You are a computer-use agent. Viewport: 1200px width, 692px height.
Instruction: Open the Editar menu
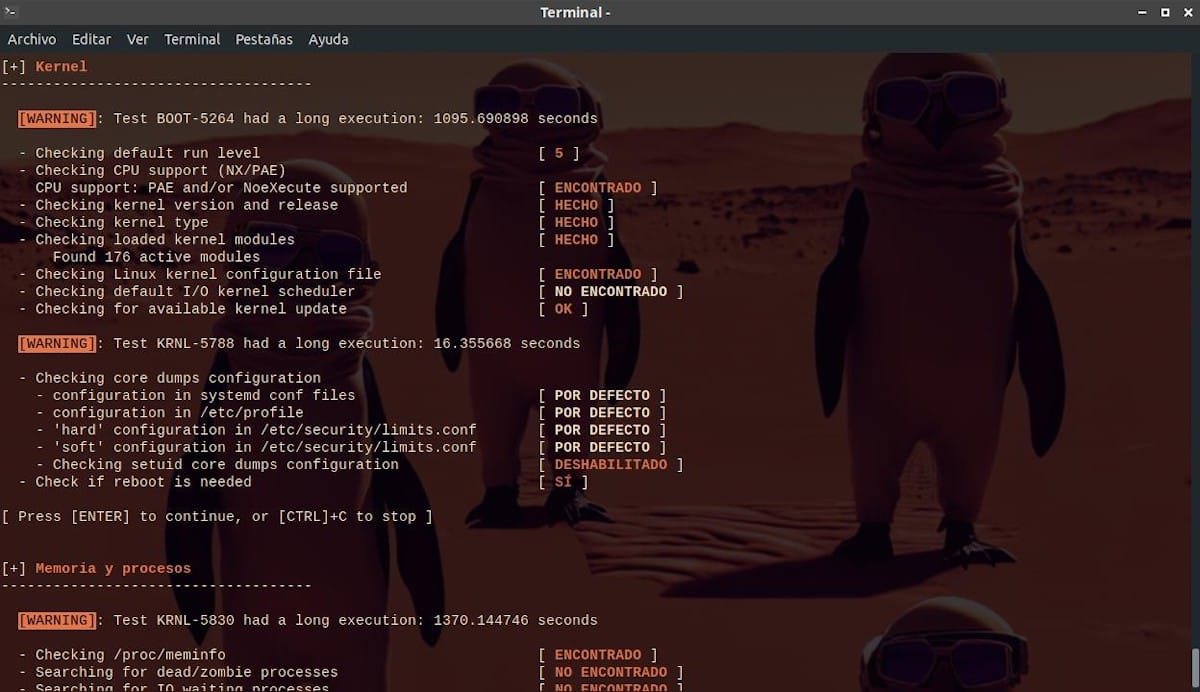click(91, 39)
